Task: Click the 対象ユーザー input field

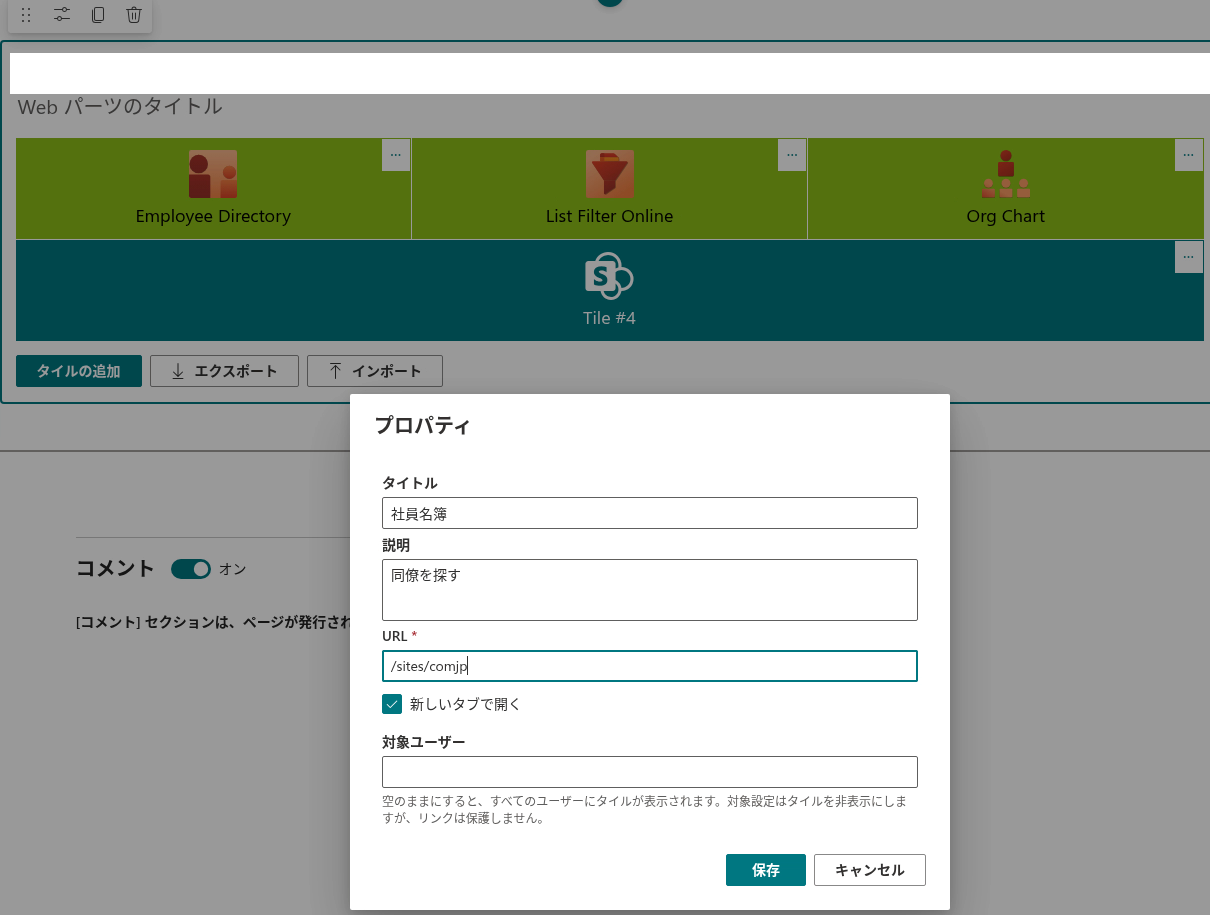Action: tap(650, 772)
